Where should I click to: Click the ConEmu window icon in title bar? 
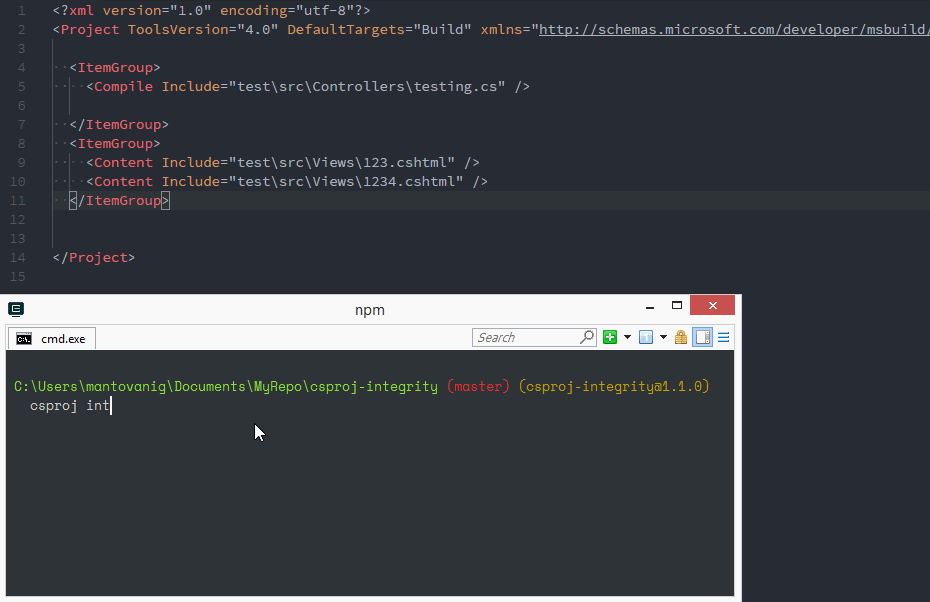click(16, 310)
